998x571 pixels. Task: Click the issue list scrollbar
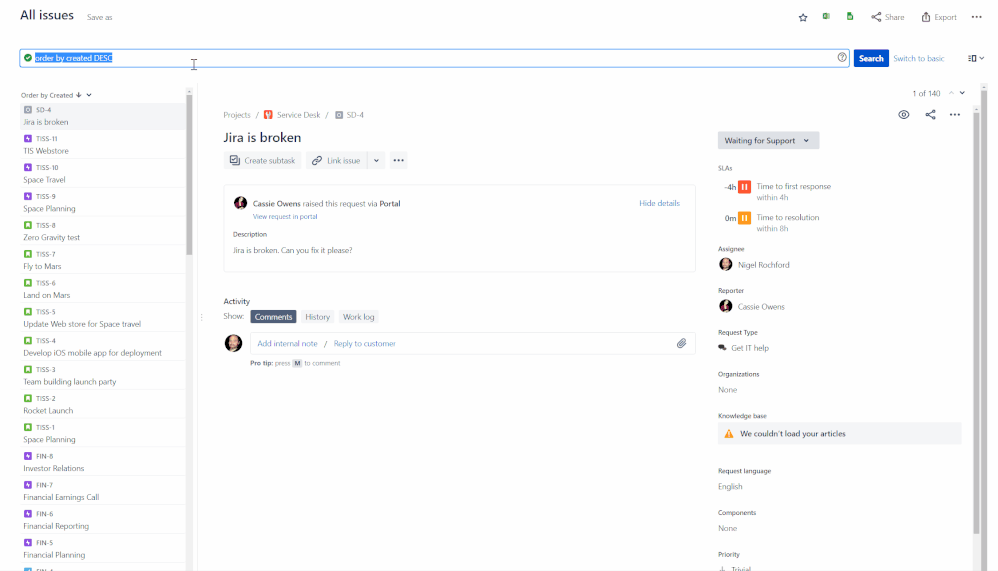tap(189, 175)
